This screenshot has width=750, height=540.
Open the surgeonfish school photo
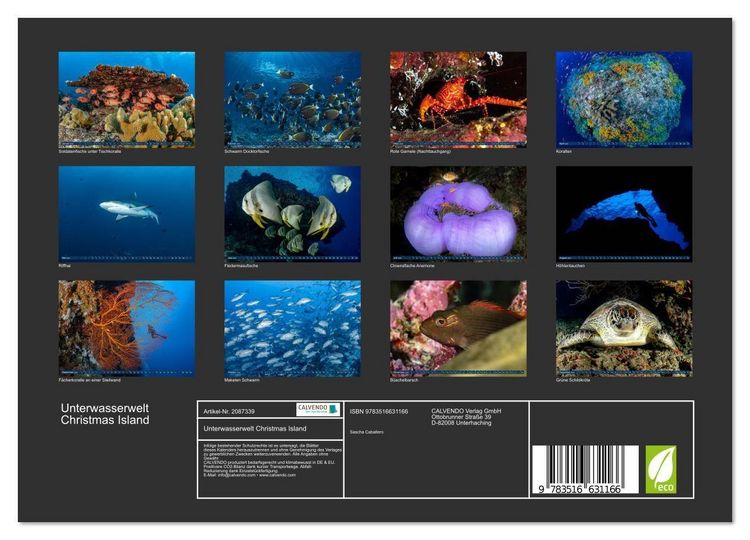(293, 99)
